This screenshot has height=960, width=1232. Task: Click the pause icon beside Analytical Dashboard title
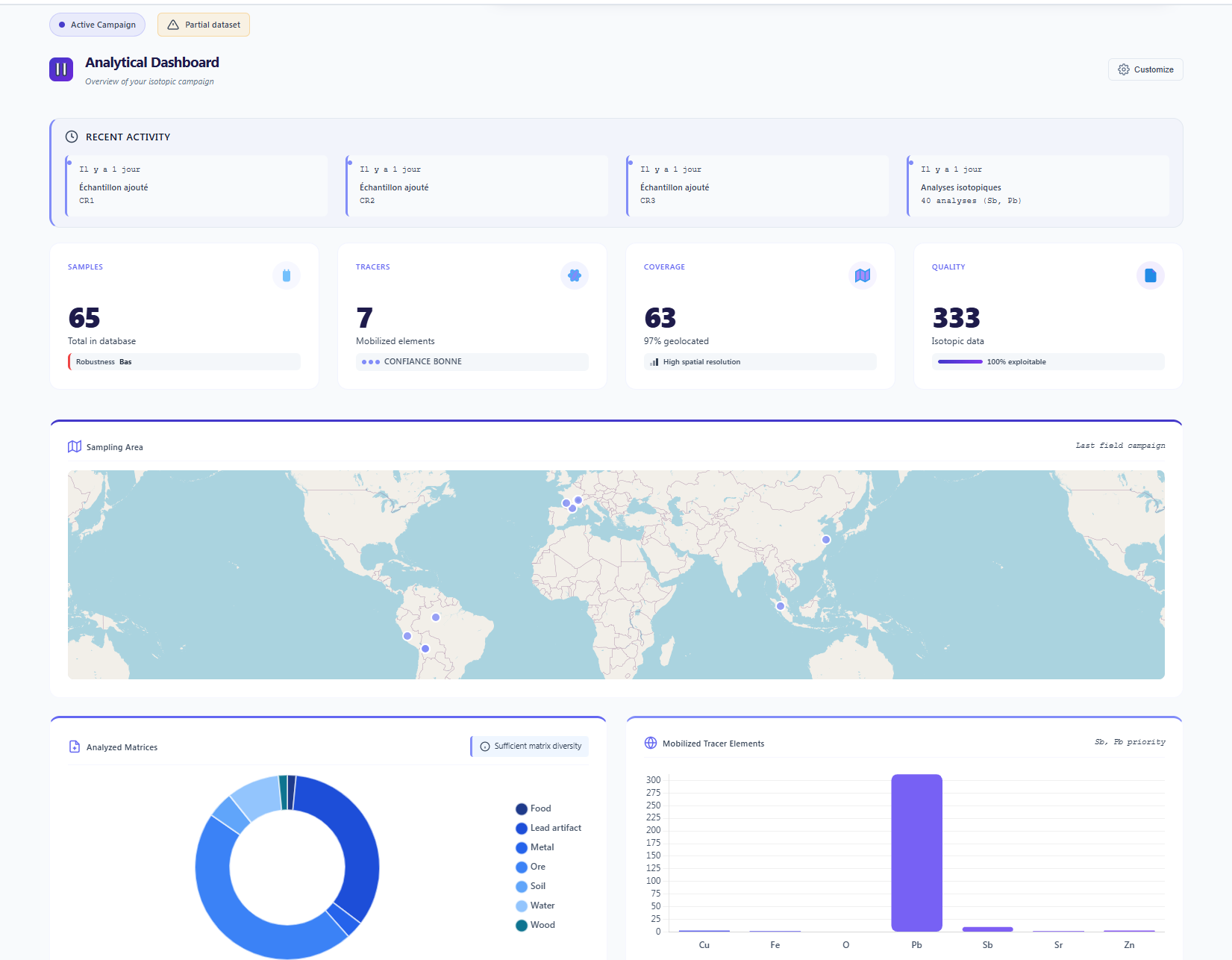[60, 69]
